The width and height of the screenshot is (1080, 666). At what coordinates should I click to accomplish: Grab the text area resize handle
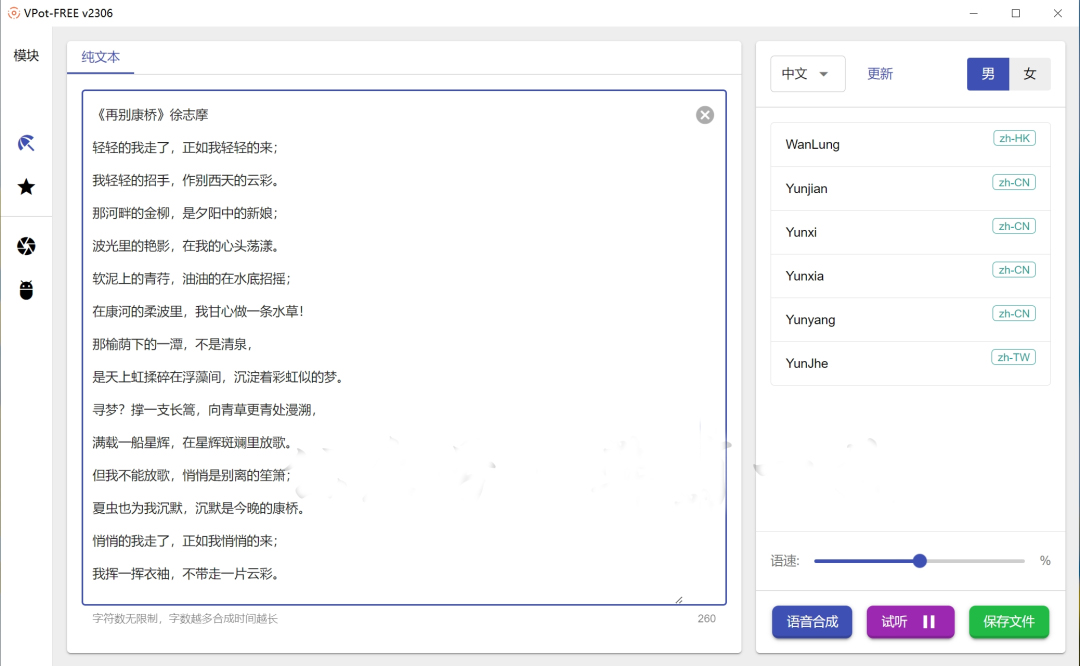679,600
